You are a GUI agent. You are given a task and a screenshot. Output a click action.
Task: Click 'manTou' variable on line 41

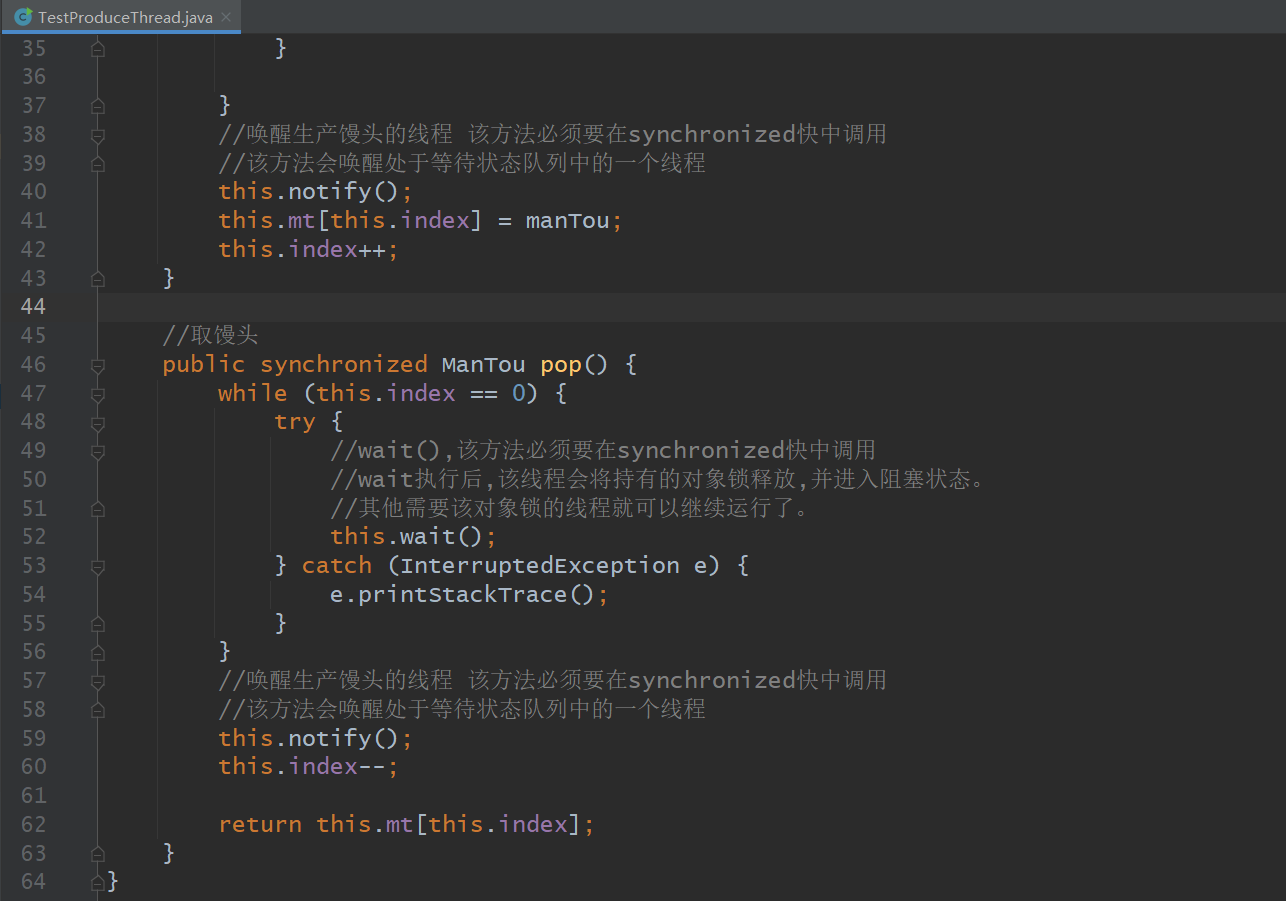coord(568,220)
